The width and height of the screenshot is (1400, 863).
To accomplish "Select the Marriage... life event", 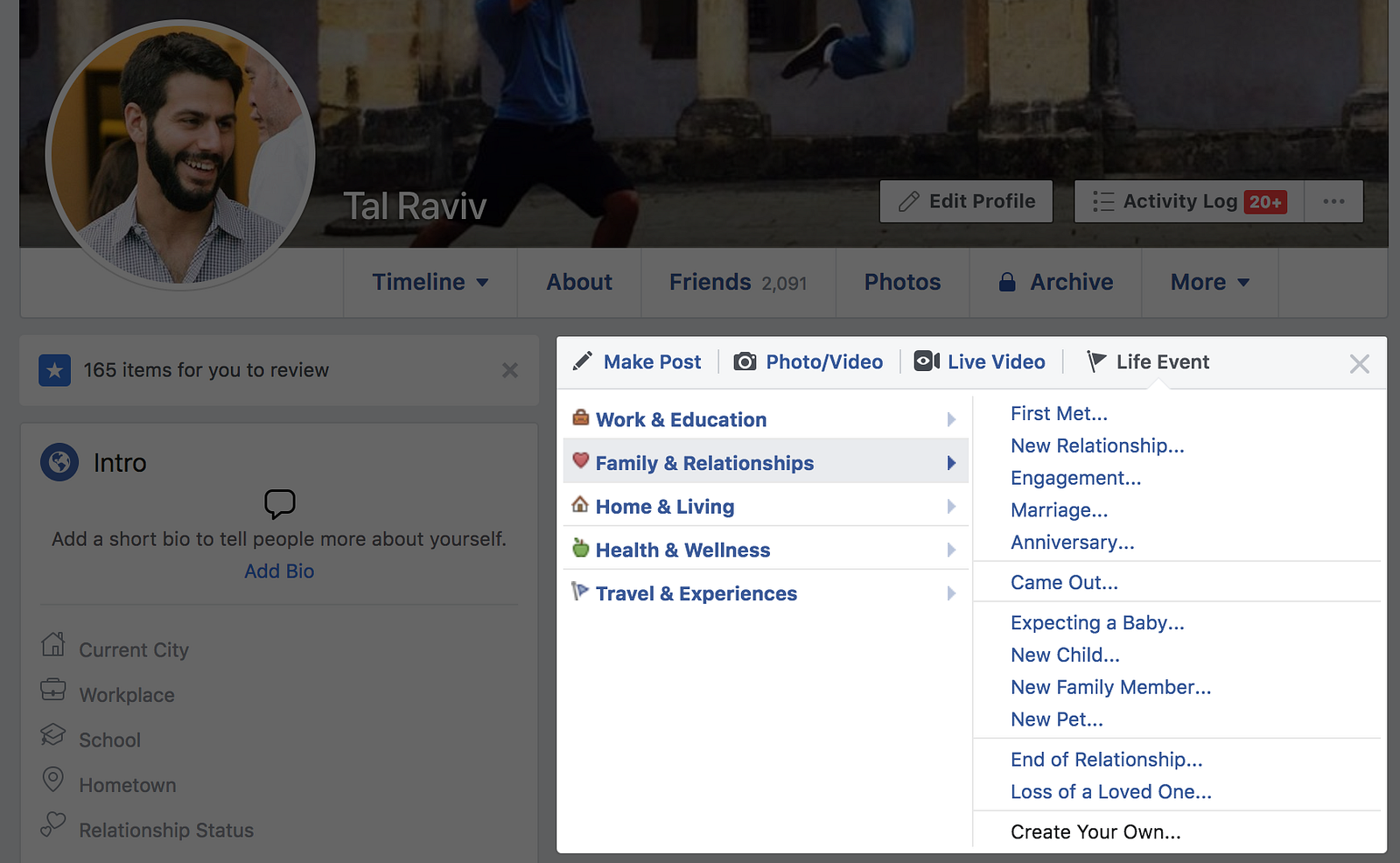I will (1059, 510).
